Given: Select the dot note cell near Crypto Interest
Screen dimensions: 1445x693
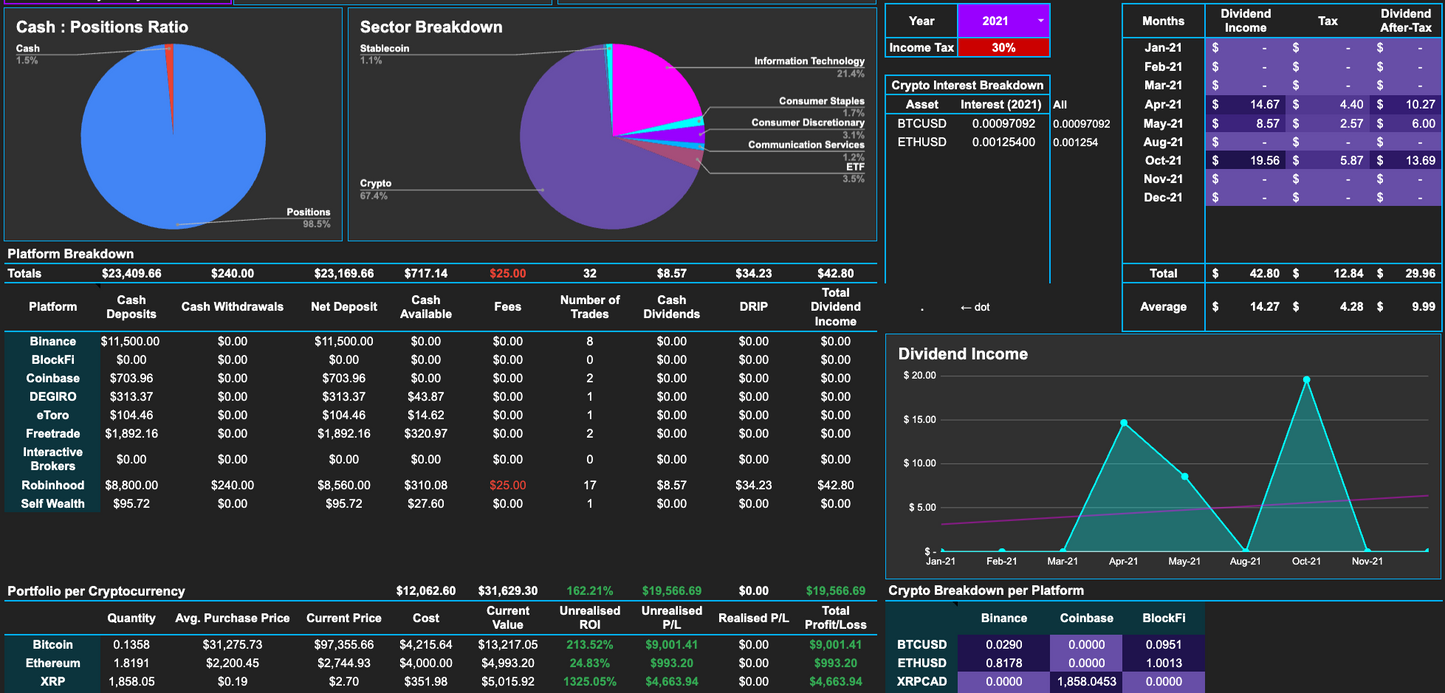Looking at the screenshot, I should 921,307.
